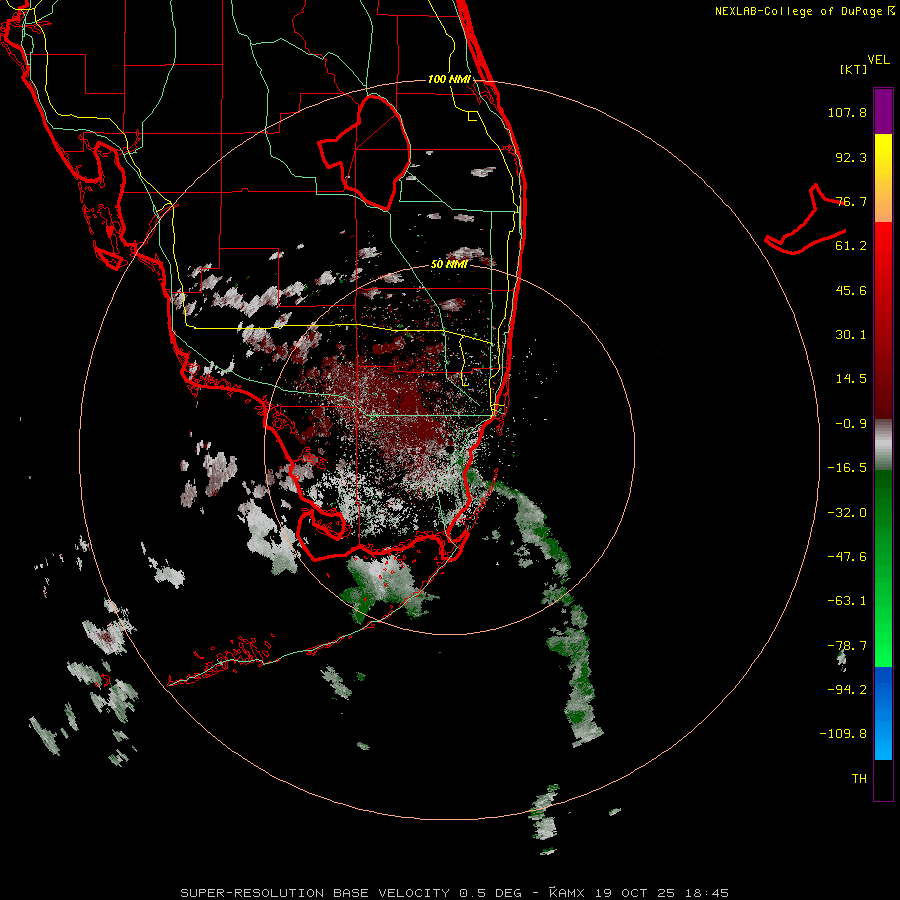The width and height of the screenshot is (900, 900).
Task: Click the -47.6 velocity scale value
Action: [x=847, y=557]
